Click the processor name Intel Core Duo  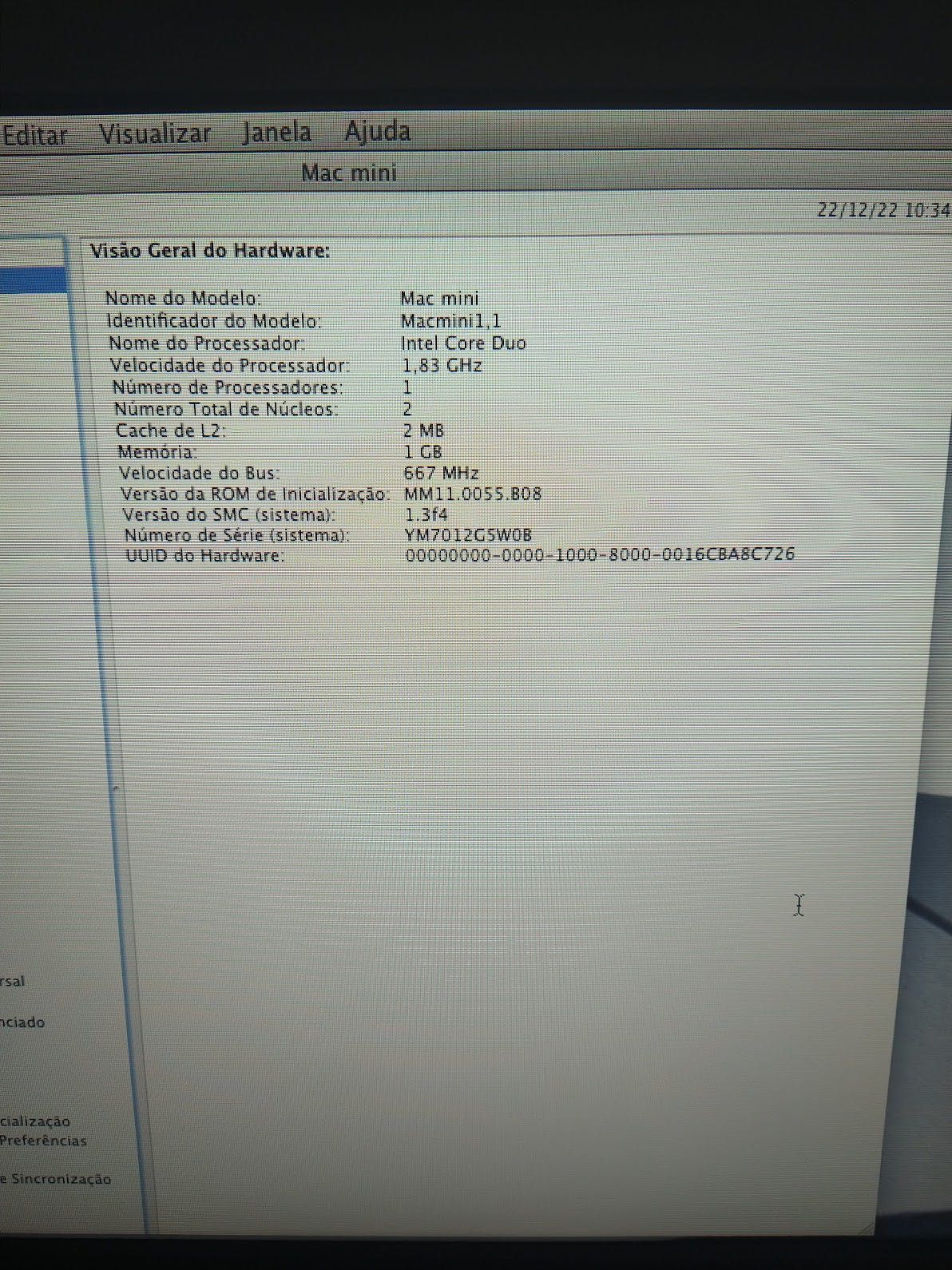click(463, 343)
